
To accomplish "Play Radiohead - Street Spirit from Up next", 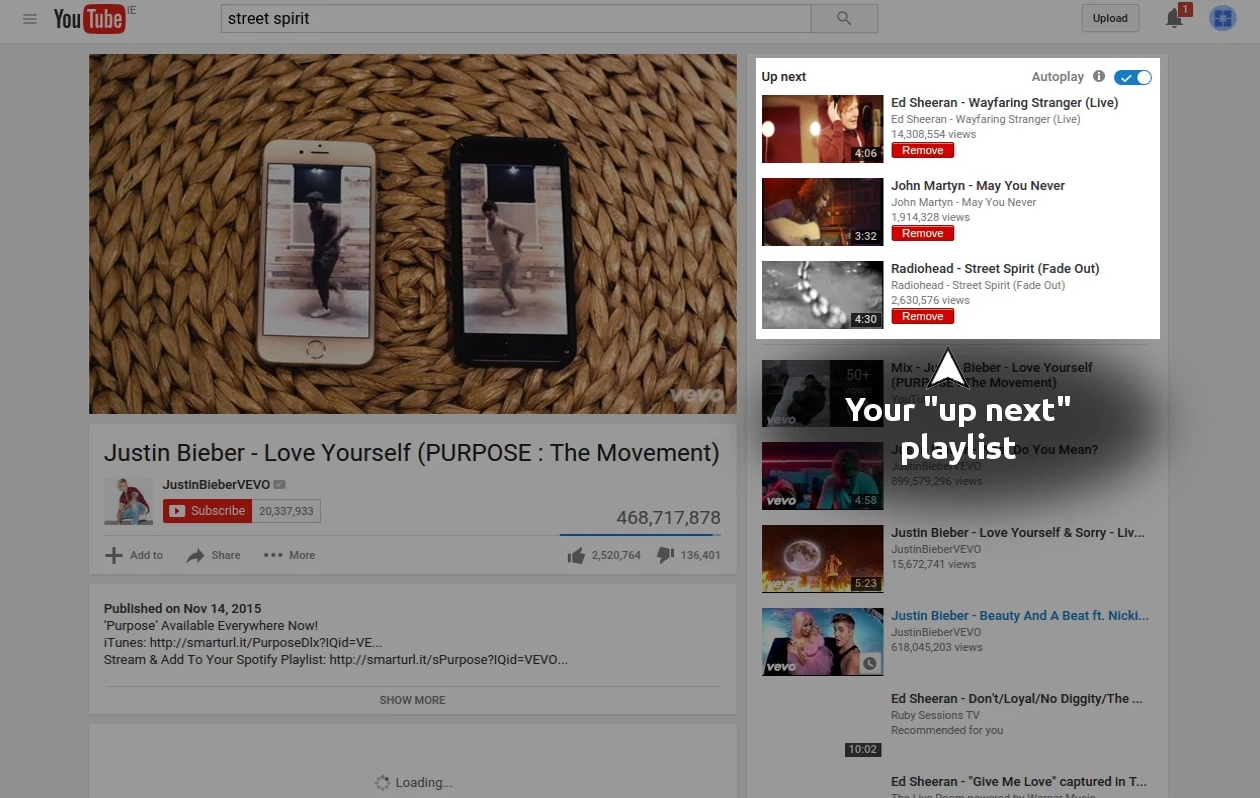I will [x=994, y=268].
